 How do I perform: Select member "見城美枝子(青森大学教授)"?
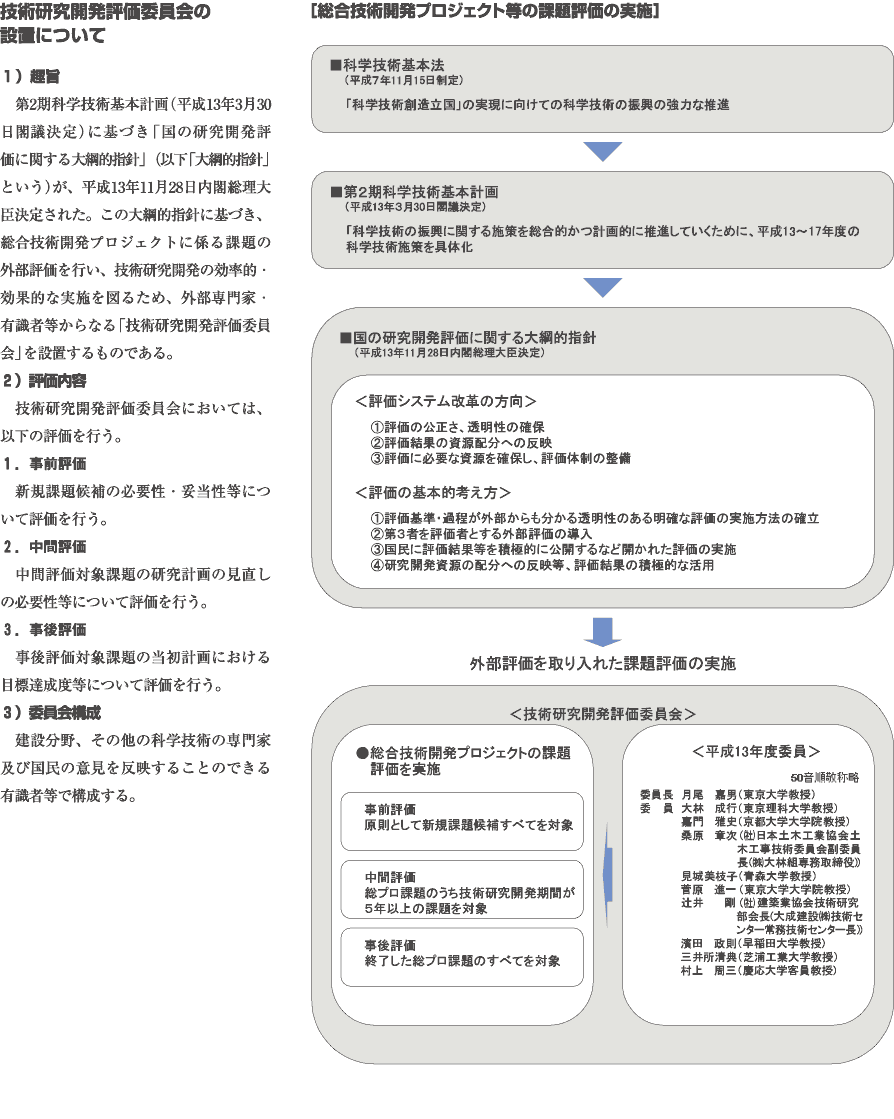point(748,876)
